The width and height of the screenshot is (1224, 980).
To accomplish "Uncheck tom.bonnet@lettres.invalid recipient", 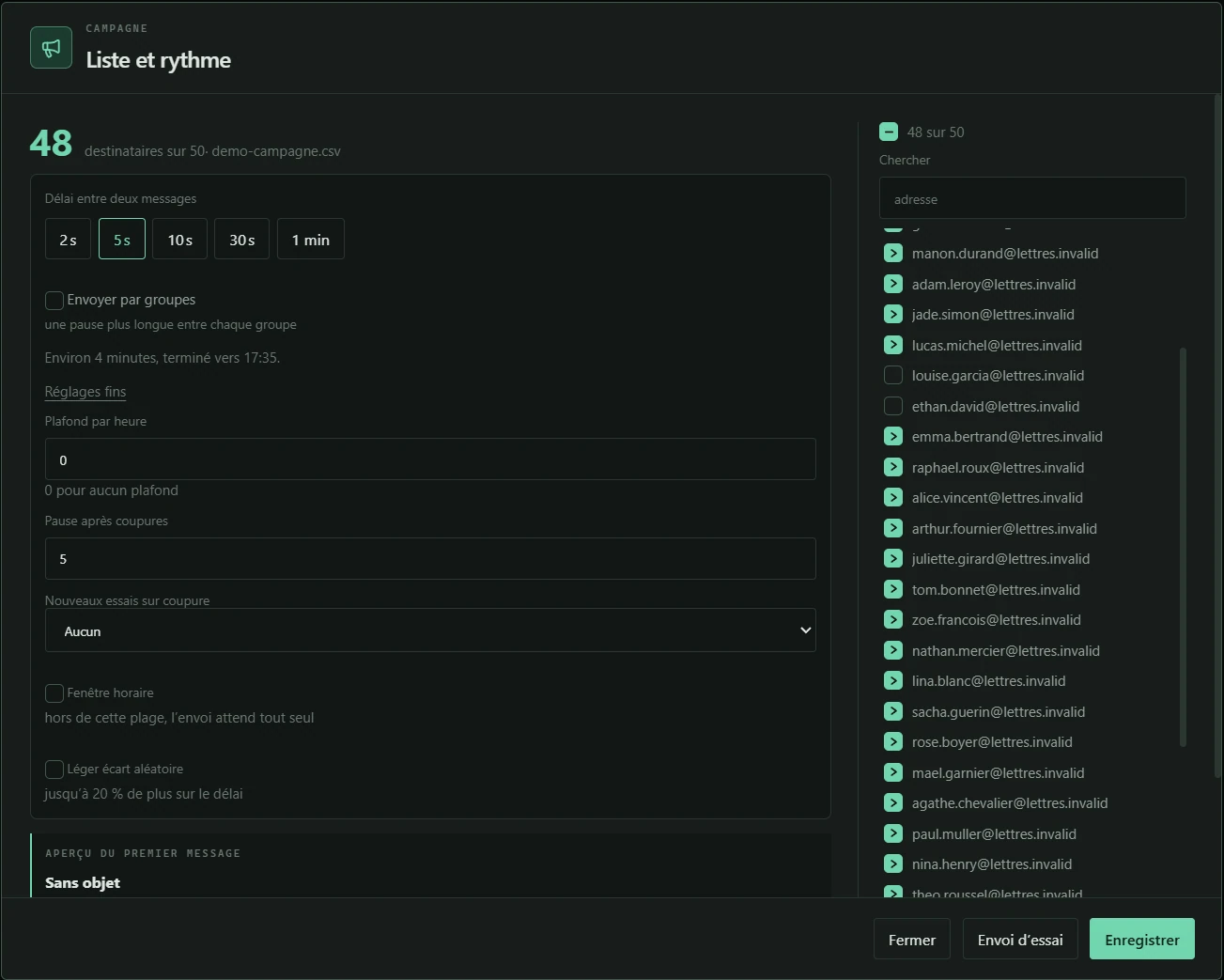I will coord(893,589).
